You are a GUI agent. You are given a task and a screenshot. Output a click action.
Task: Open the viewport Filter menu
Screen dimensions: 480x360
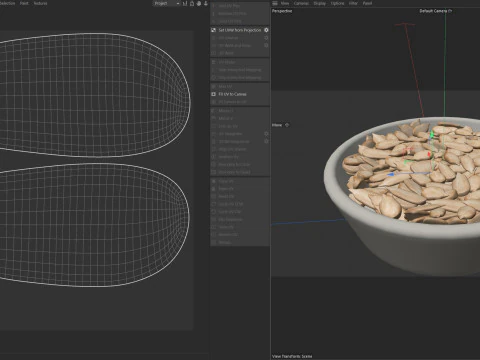(x=353, y=3)
